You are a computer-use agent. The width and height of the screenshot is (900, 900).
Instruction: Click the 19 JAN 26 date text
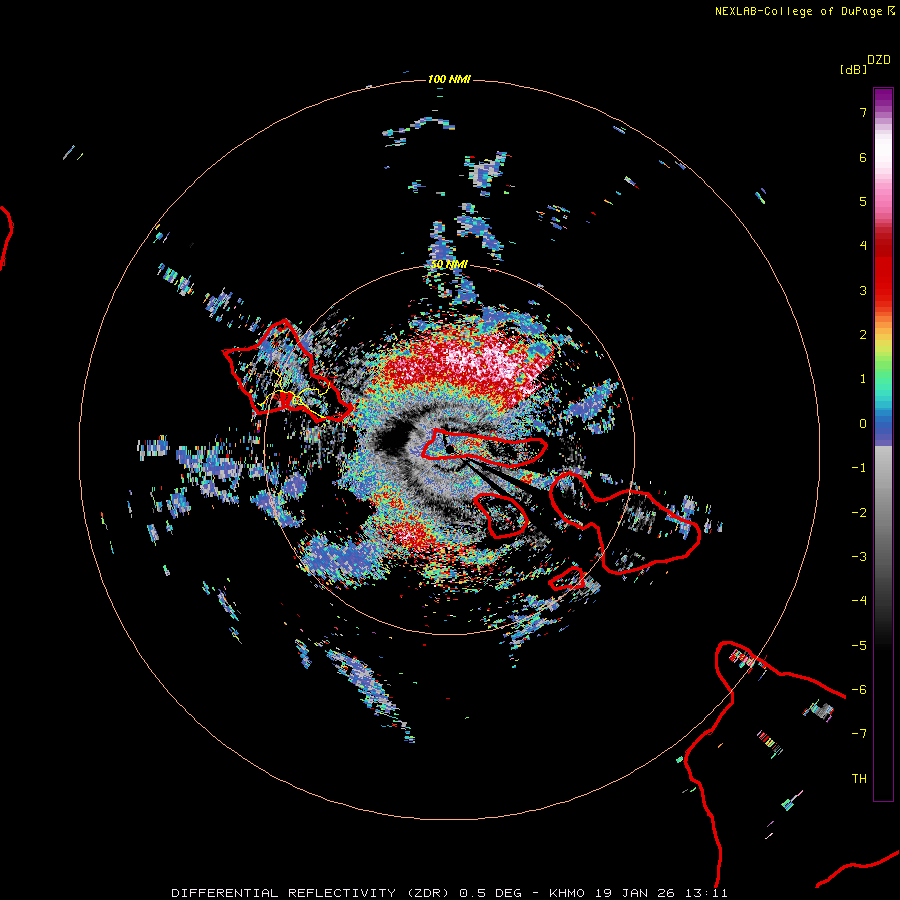[636, 893]
